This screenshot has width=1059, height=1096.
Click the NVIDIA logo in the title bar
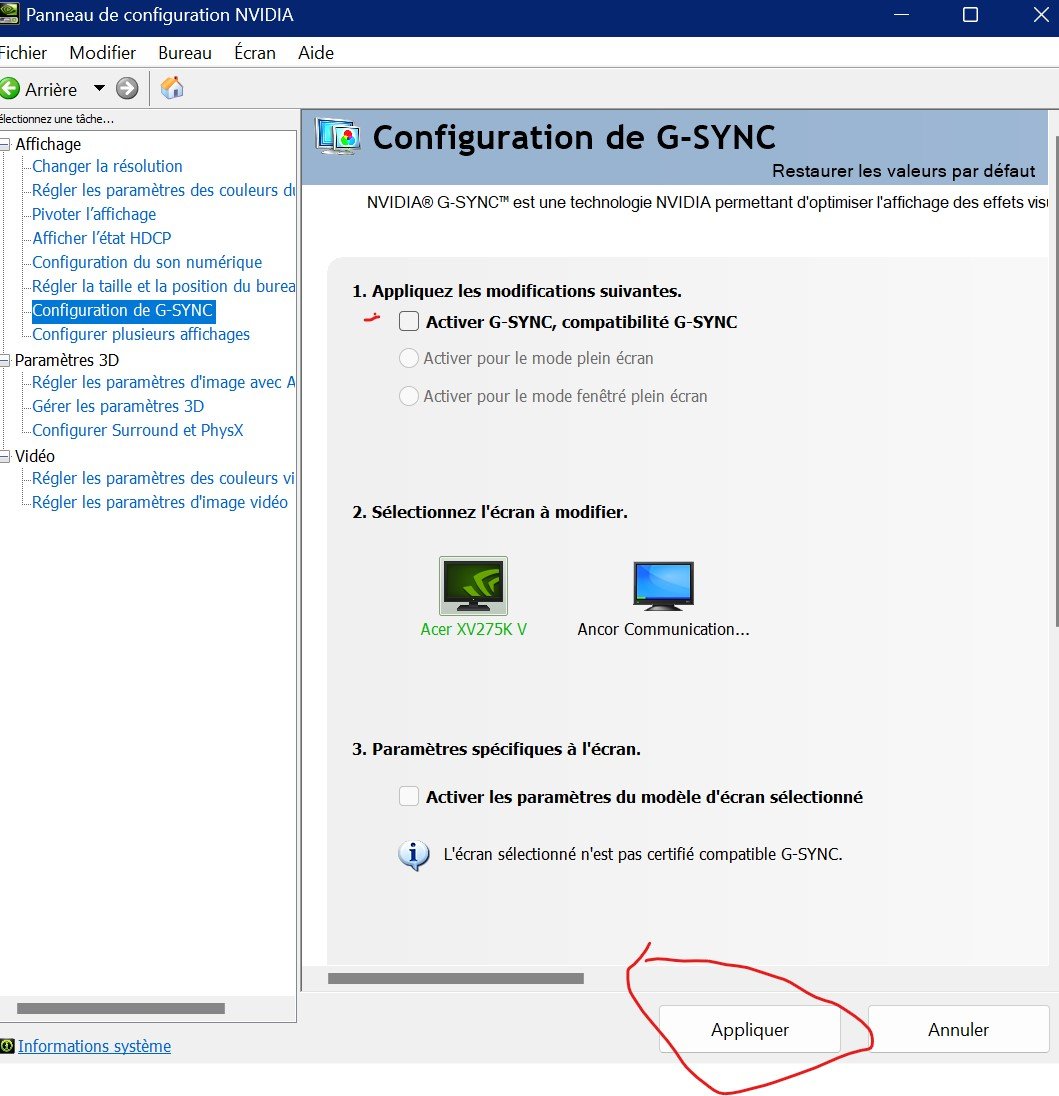click(8, 14)
